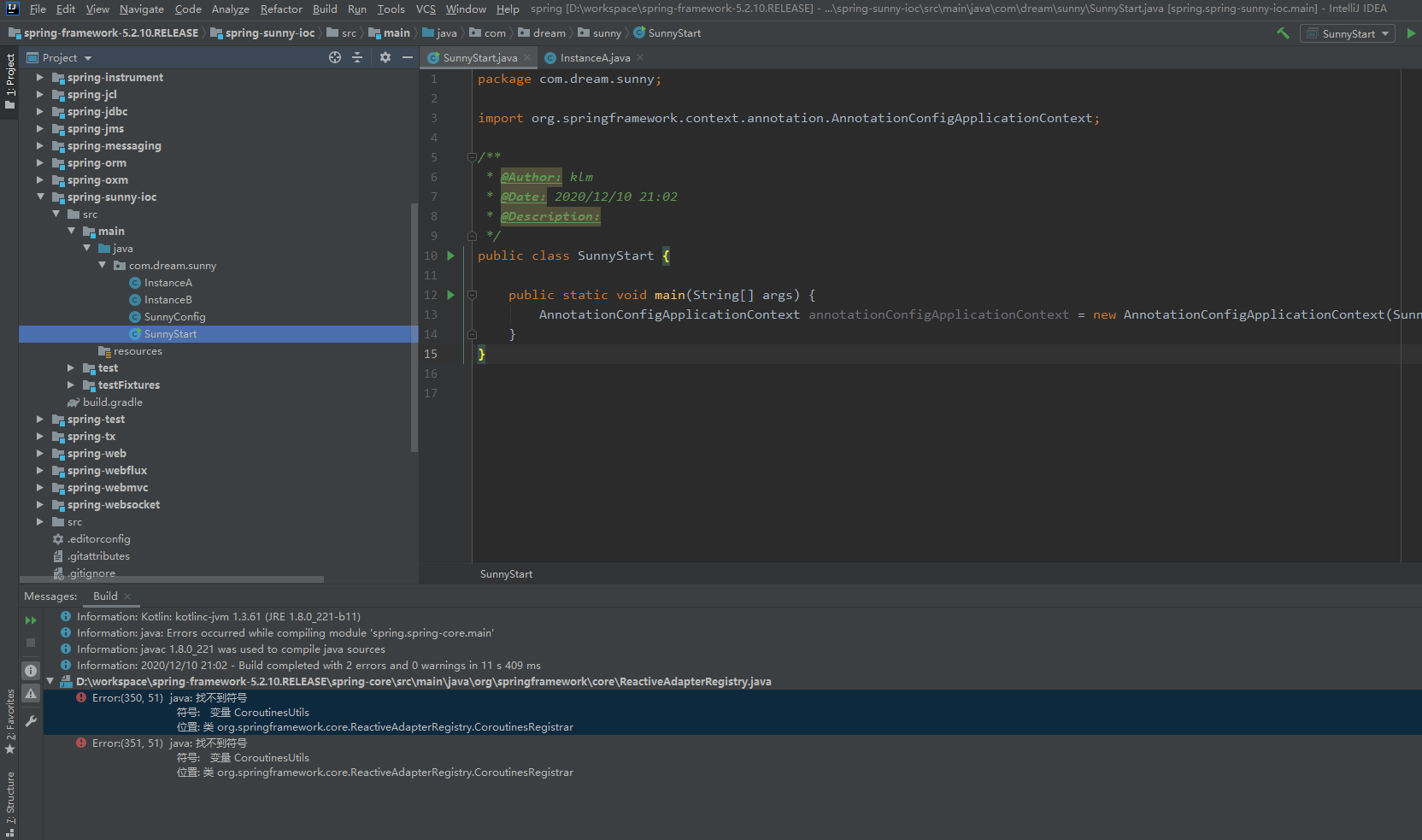The height and width of the screenshot is (840, 1422).
Task: Select SunnyConfig class in project tree
Action: [174, 317]
